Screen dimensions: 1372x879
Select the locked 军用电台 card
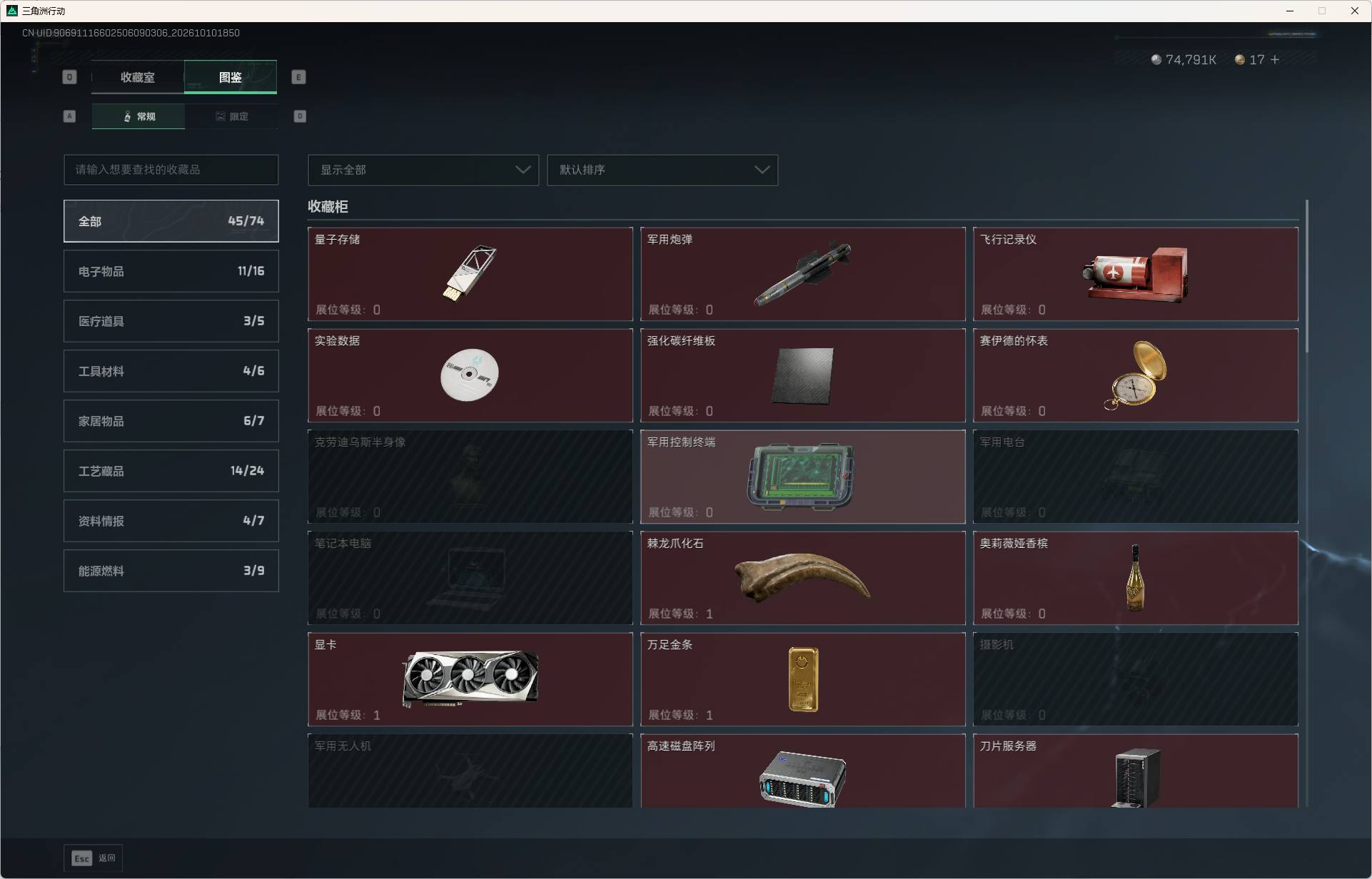tap(1136, 477)
